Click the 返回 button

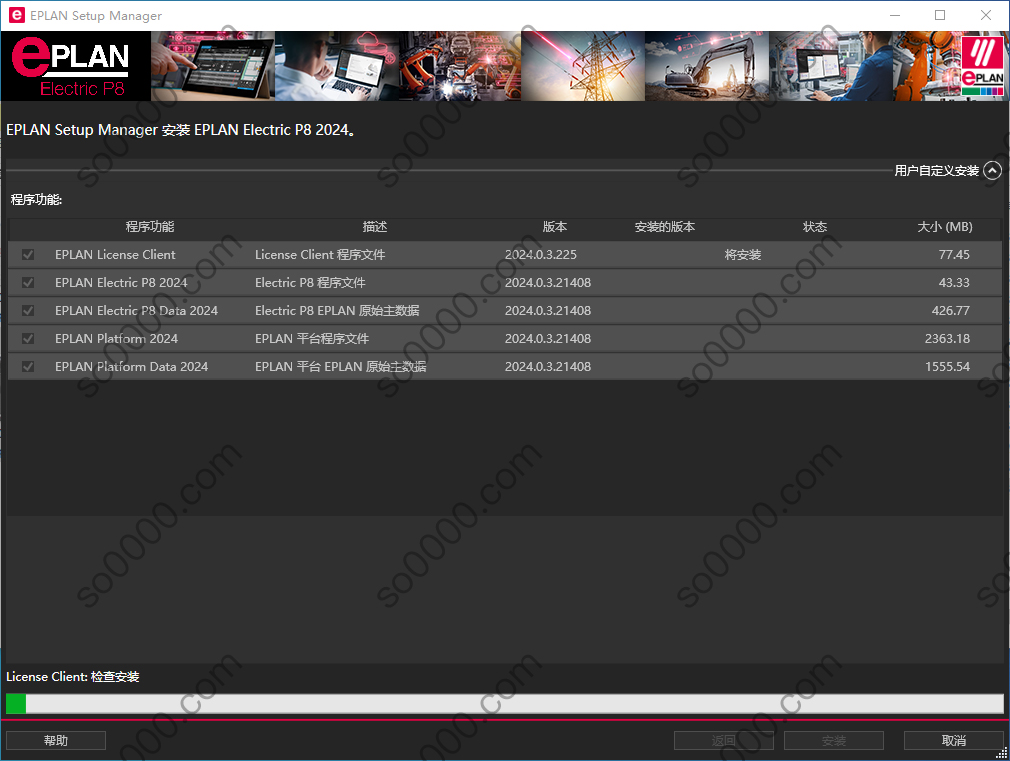click(x=723, y=740)
